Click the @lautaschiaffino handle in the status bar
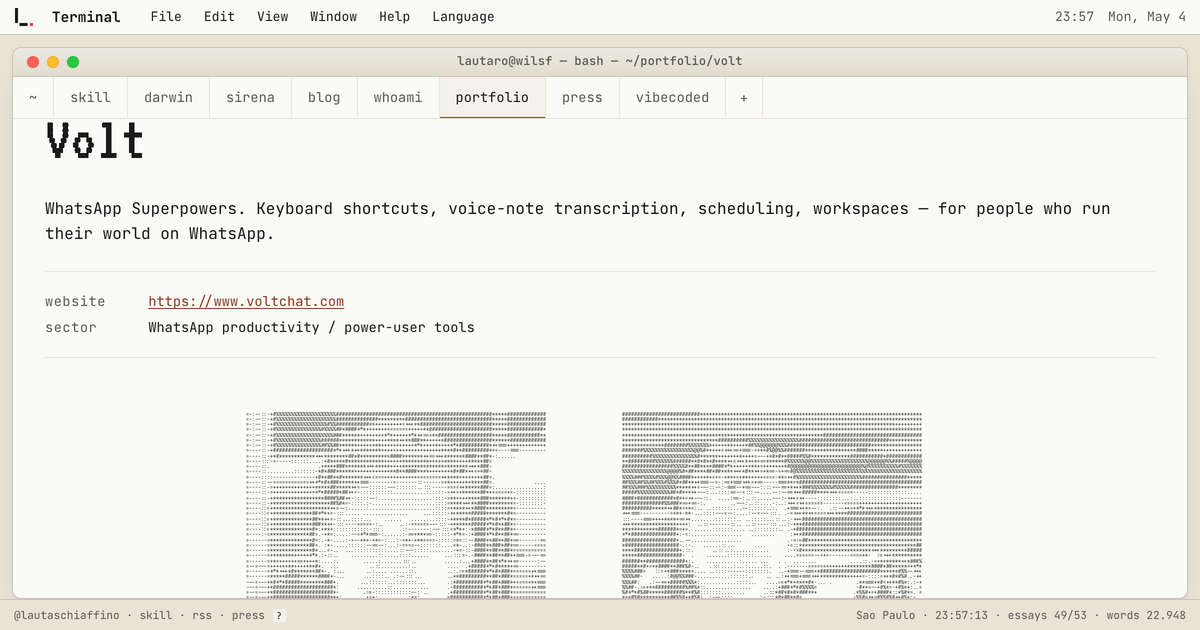 [x=66, y=616]
